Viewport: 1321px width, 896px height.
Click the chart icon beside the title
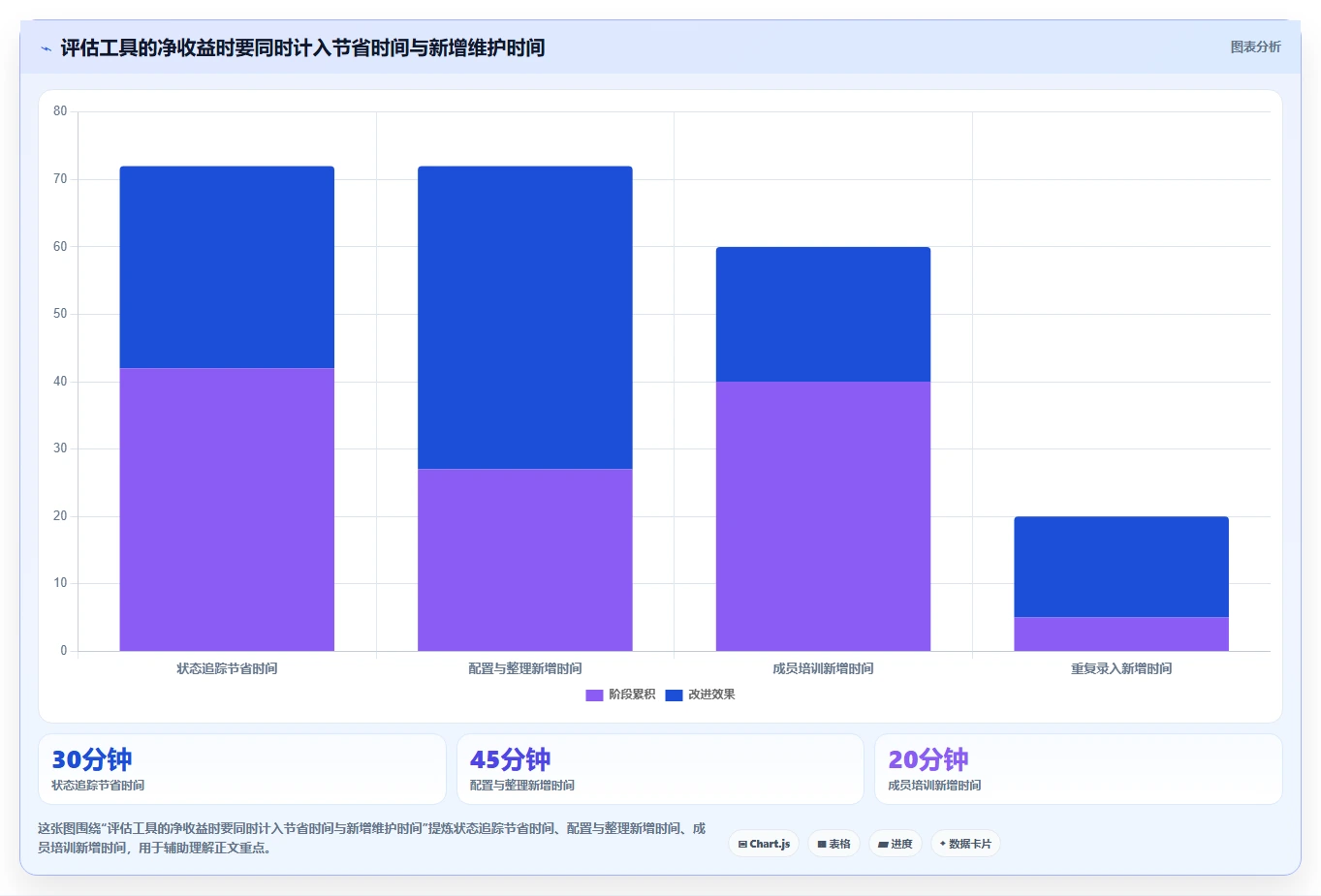[x=46, y=48]
